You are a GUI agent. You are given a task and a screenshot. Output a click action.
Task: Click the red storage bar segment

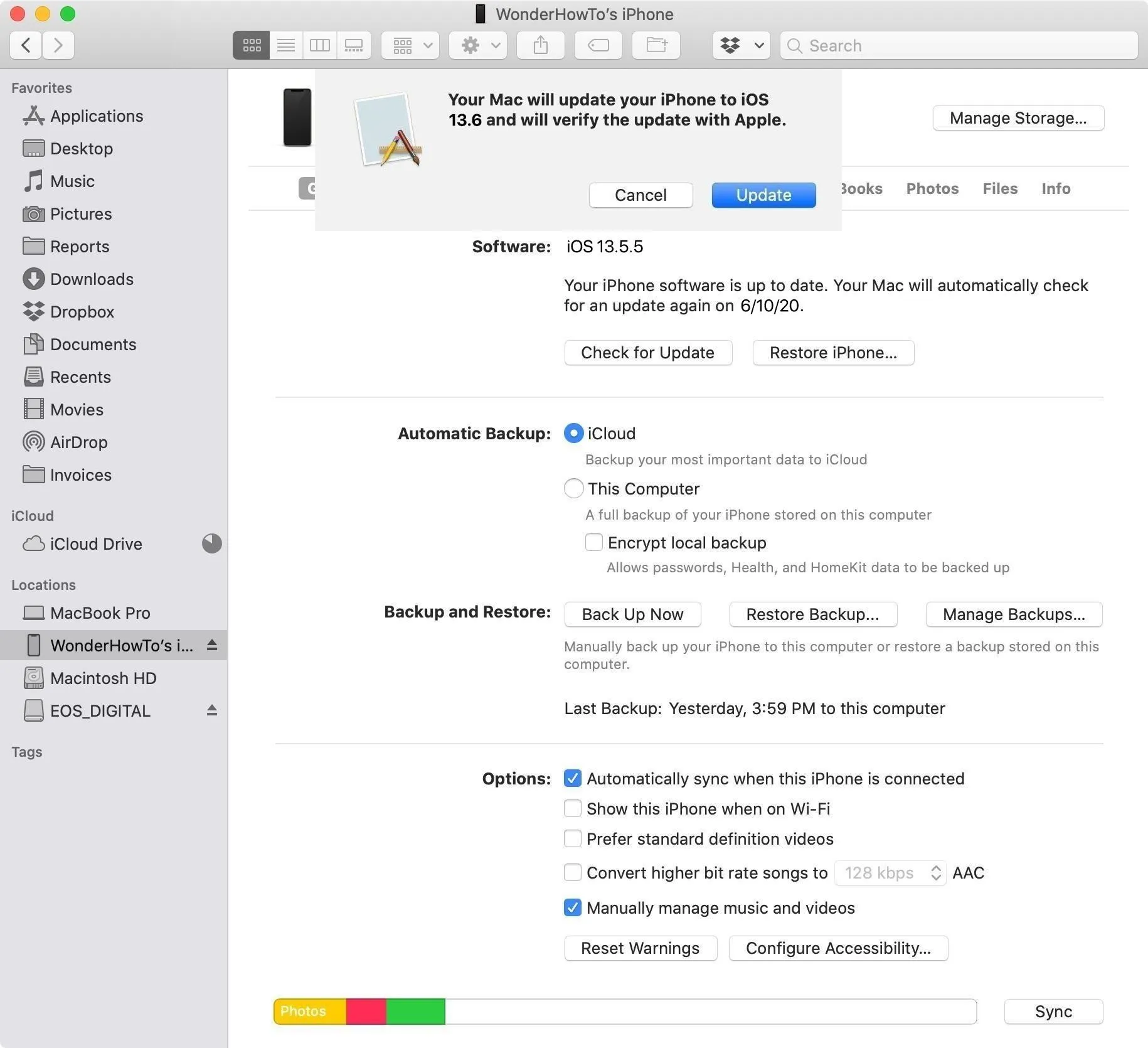[366, 1012]
